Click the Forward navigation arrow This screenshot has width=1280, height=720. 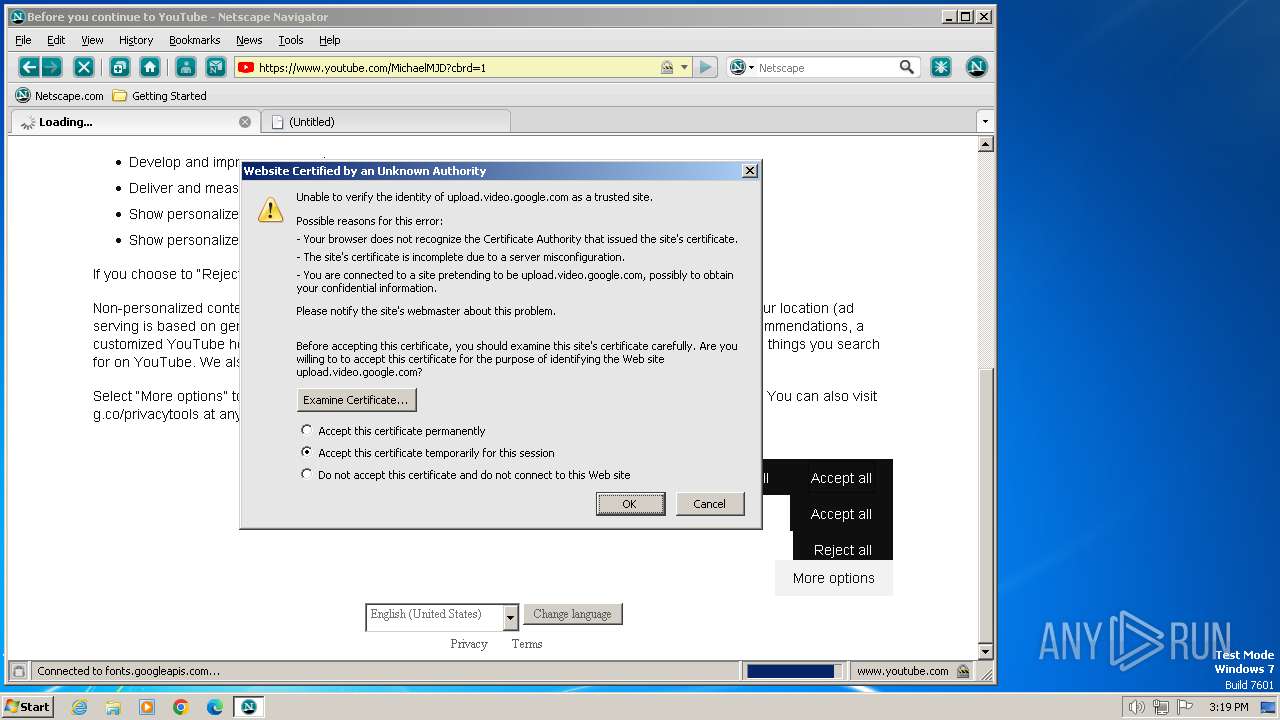coord(51,67)
